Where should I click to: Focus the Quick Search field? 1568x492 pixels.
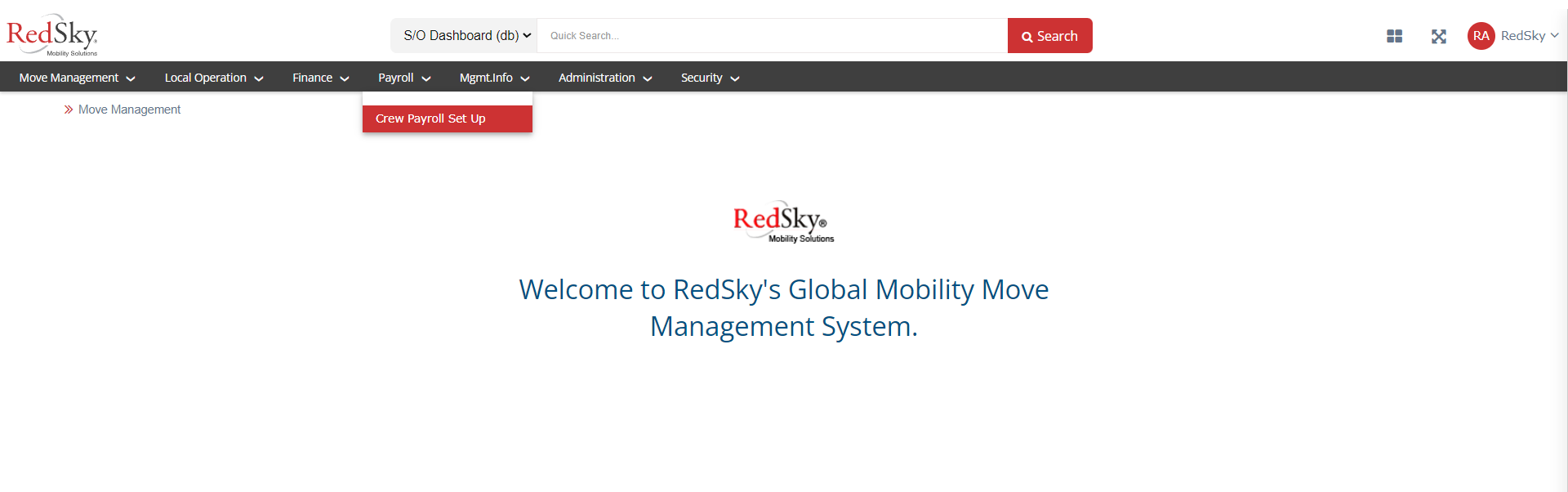[772, 36]
